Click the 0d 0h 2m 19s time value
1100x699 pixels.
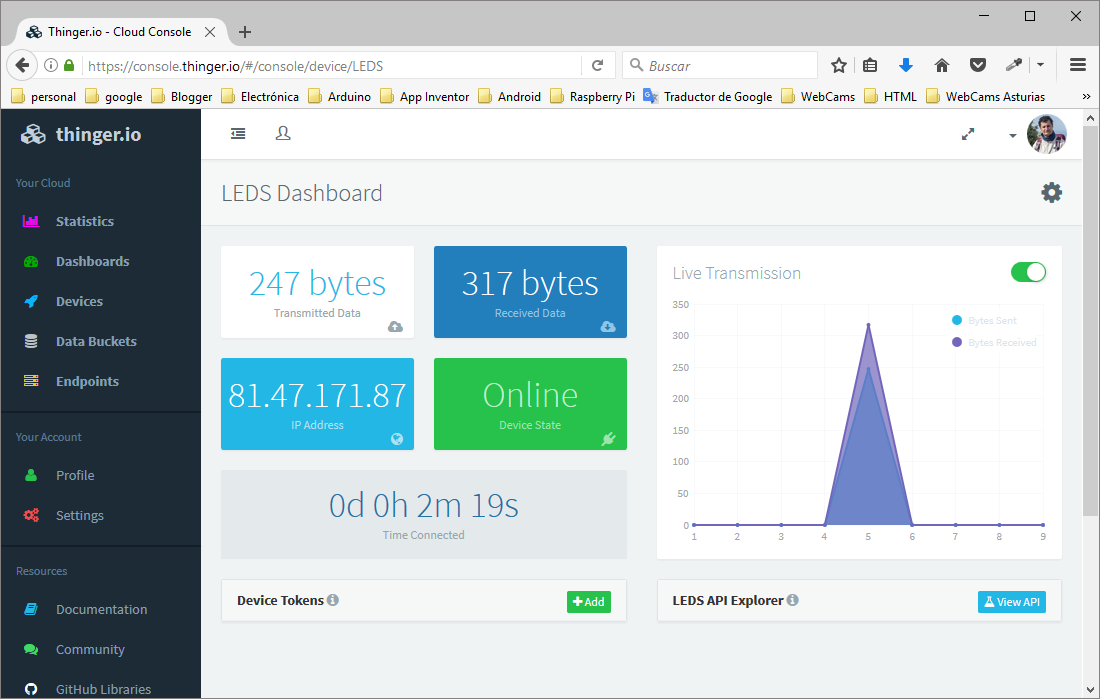pyautogui.click(x=424, y=505)
